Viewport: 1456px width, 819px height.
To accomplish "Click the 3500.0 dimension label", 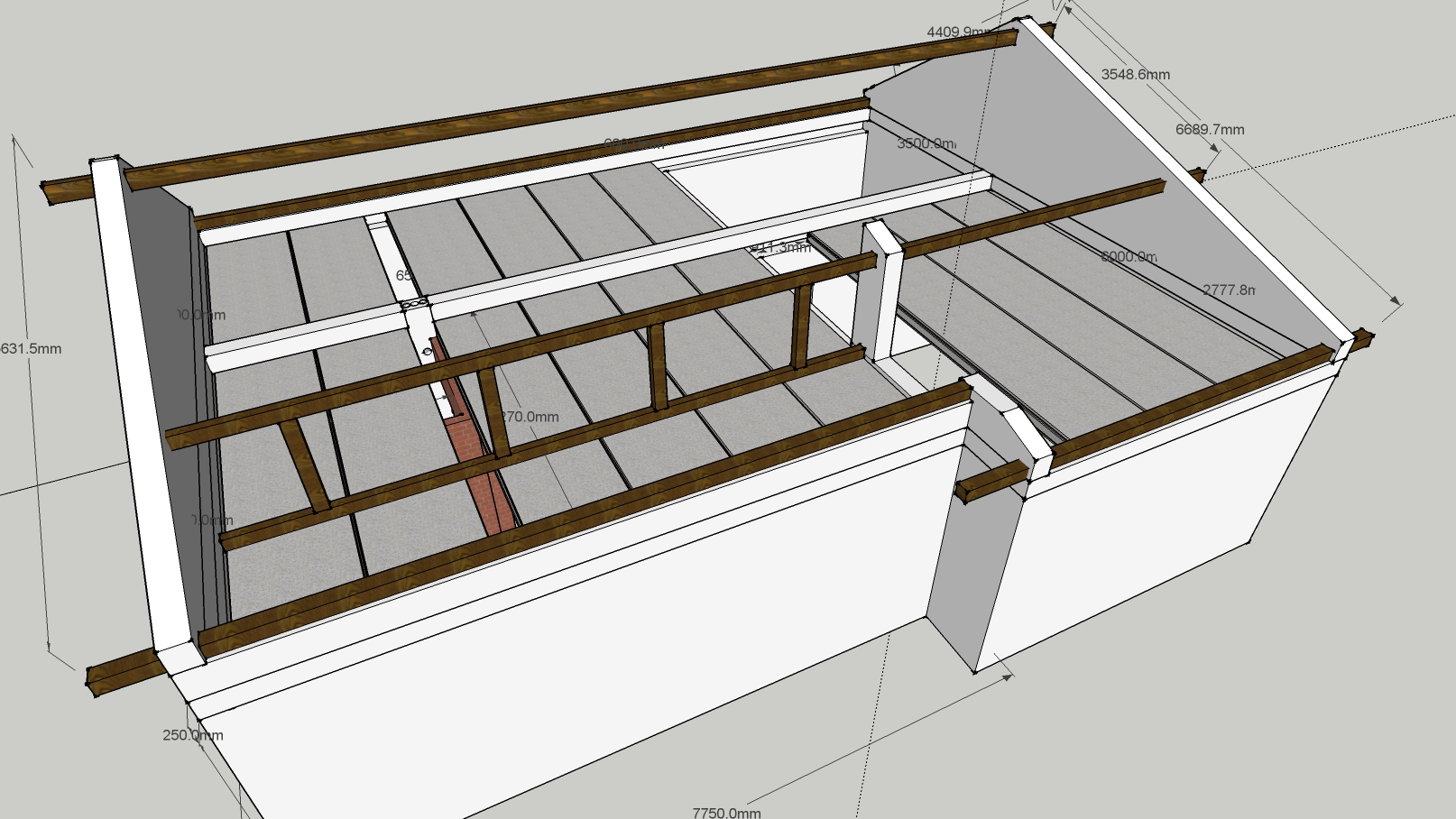I will pos(926,143).
